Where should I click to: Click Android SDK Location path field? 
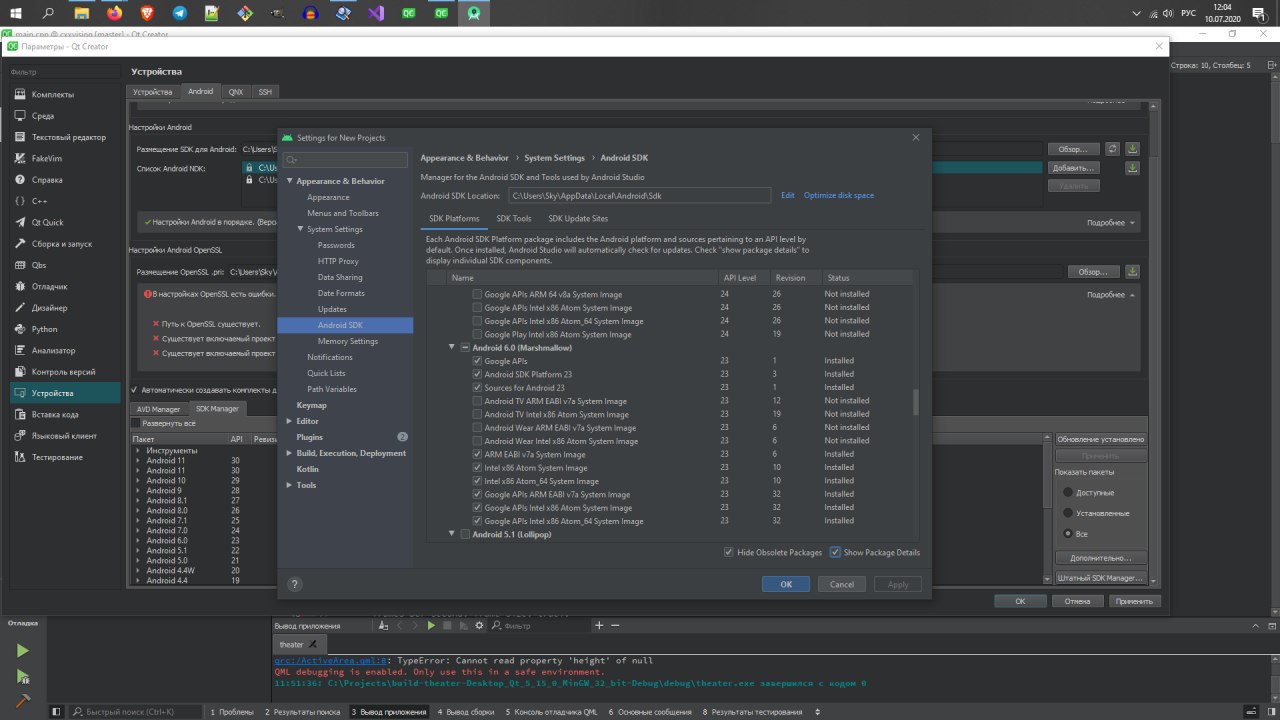(x=640, y=195)
